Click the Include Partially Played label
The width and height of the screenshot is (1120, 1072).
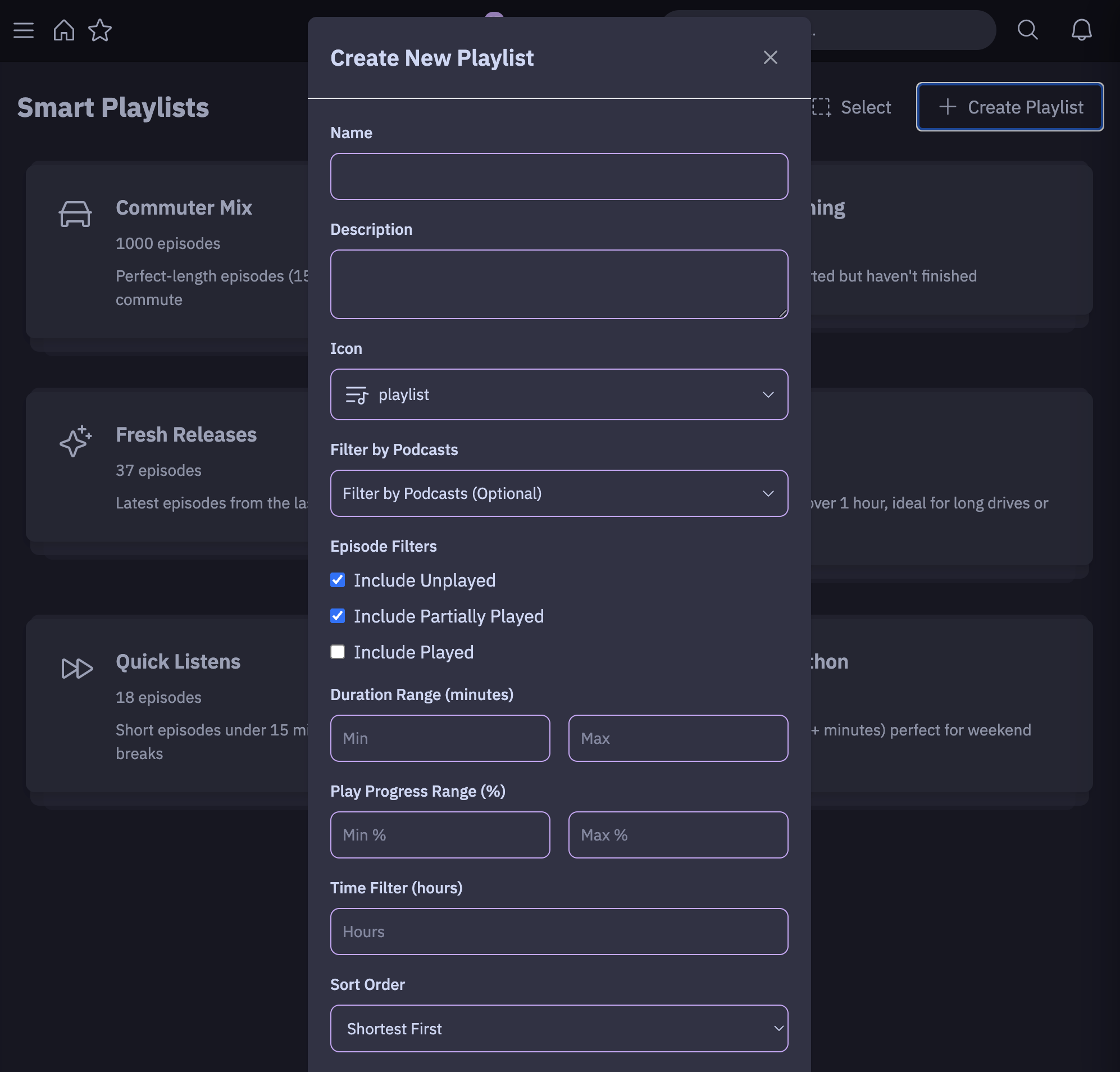point(449,616)
